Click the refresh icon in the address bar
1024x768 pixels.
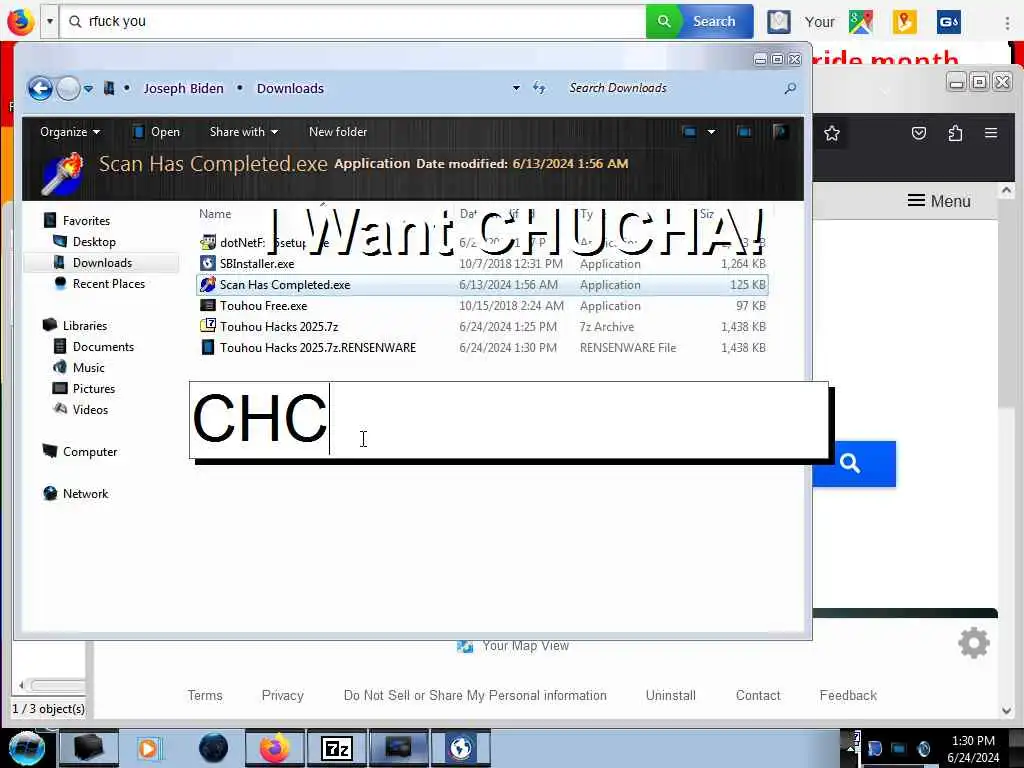[539, 88]
